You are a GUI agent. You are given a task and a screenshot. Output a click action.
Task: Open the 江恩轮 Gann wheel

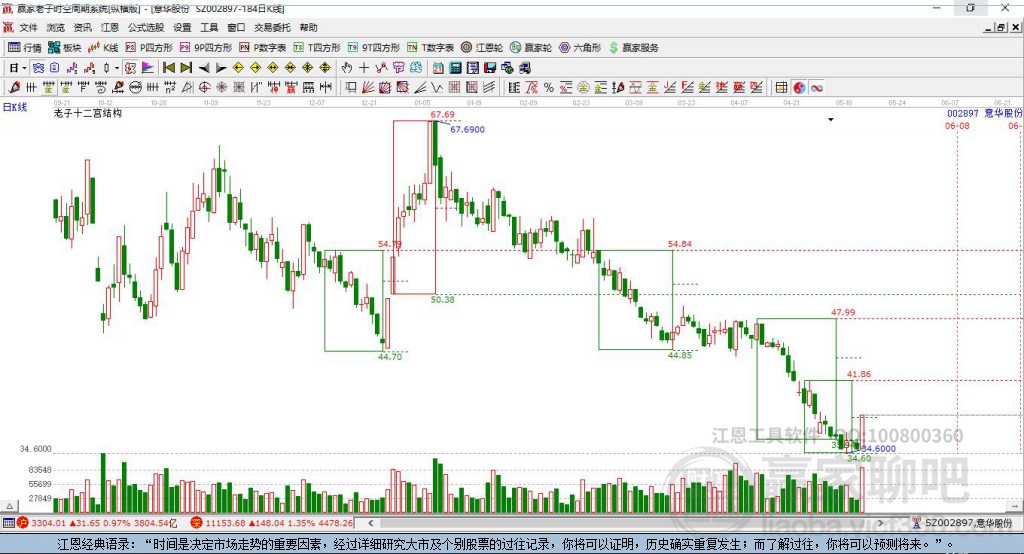click(482, 47)
